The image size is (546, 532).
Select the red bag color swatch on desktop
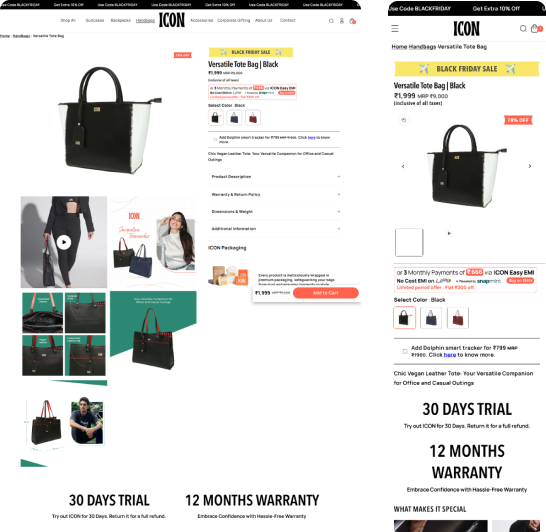[253, 118]
